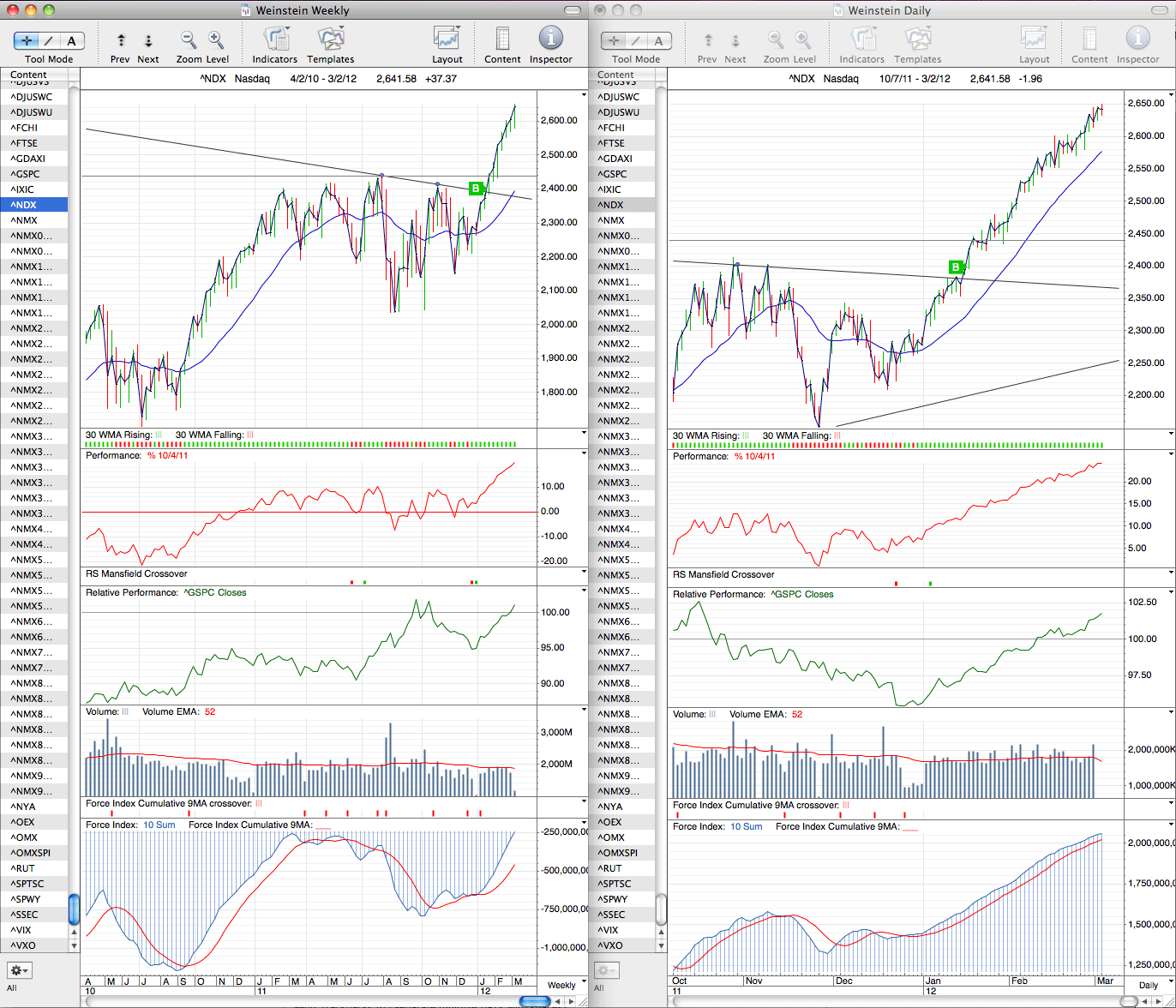Select text annotation tool mode in Weinstein Weekly
The height and width of the screenshot is (1008, 1176).
pos(71,40)
